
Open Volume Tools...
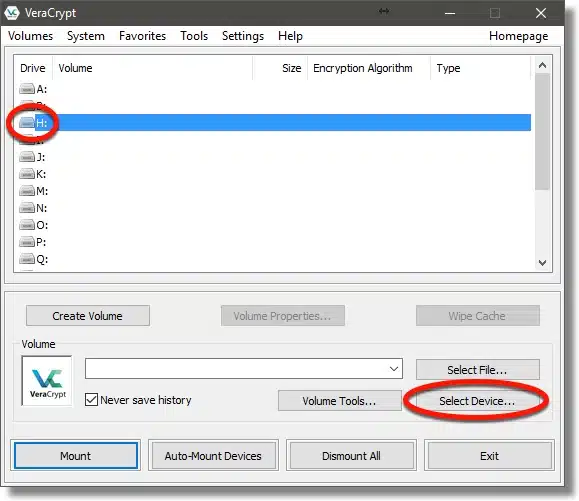[x=340, y=401]
